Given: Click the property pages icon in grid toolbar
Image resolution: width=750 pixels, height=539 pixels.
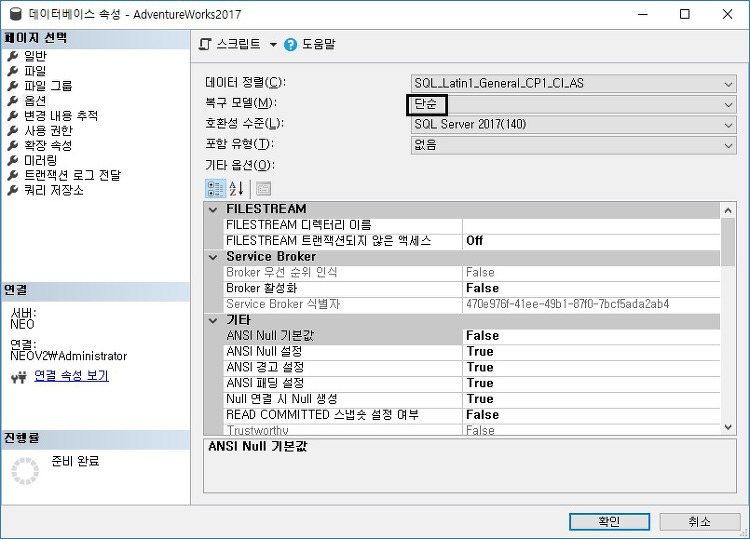Looking at the screenshot, I should (x=264, y=189).
